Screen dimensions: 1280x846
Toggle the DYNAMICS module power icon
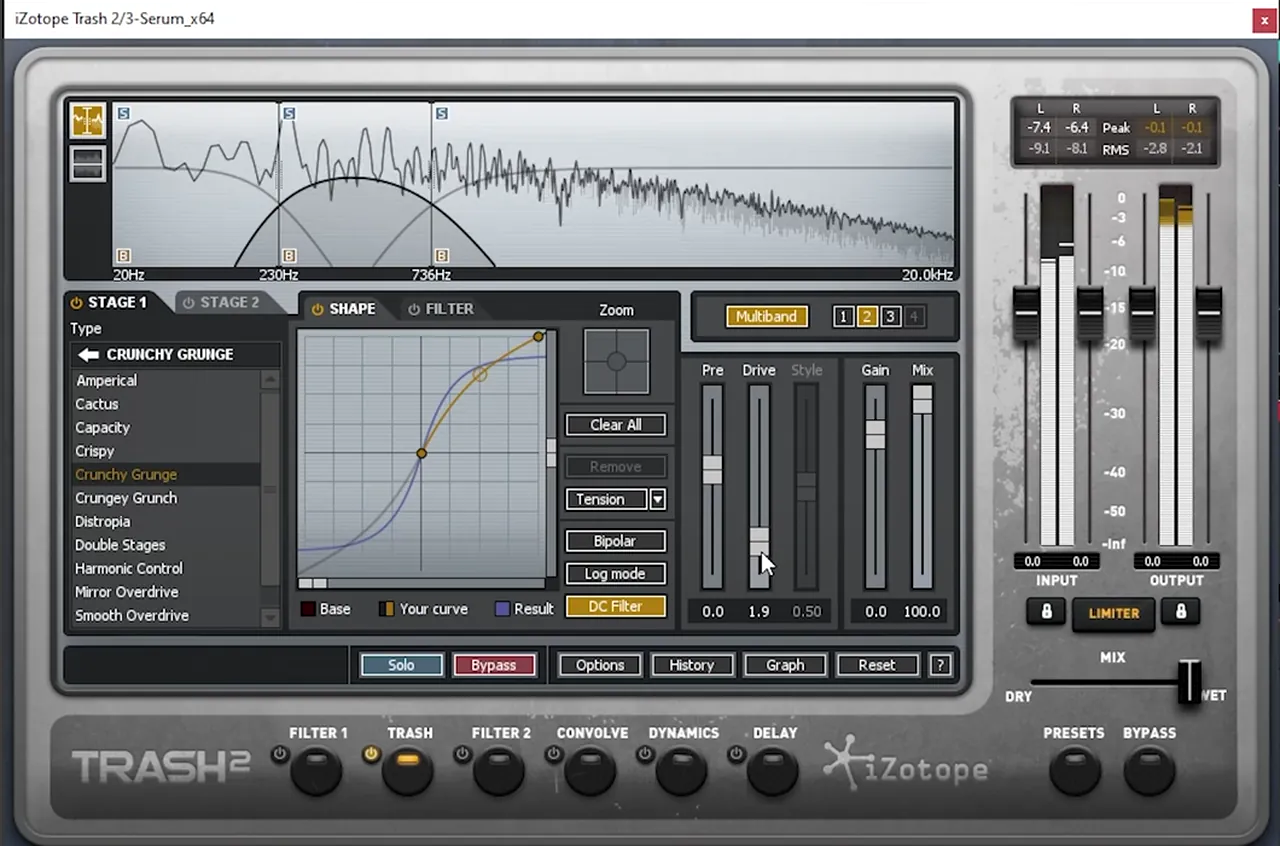[645, 754]
